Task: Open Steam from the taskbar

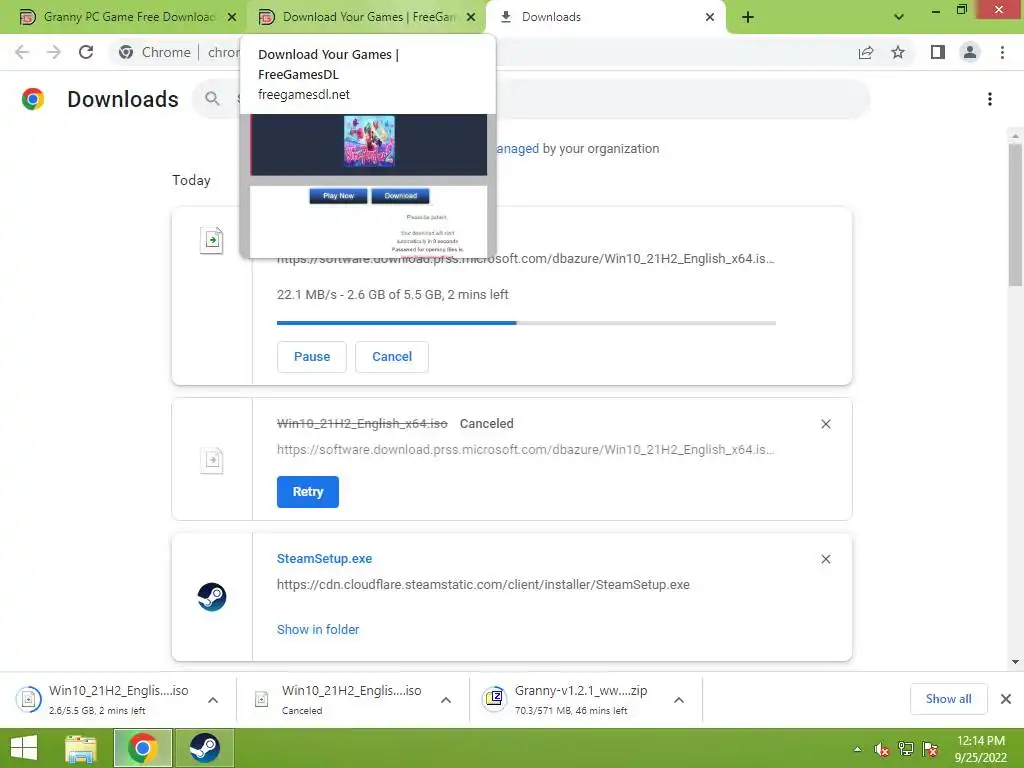Action: click(204, 748)
